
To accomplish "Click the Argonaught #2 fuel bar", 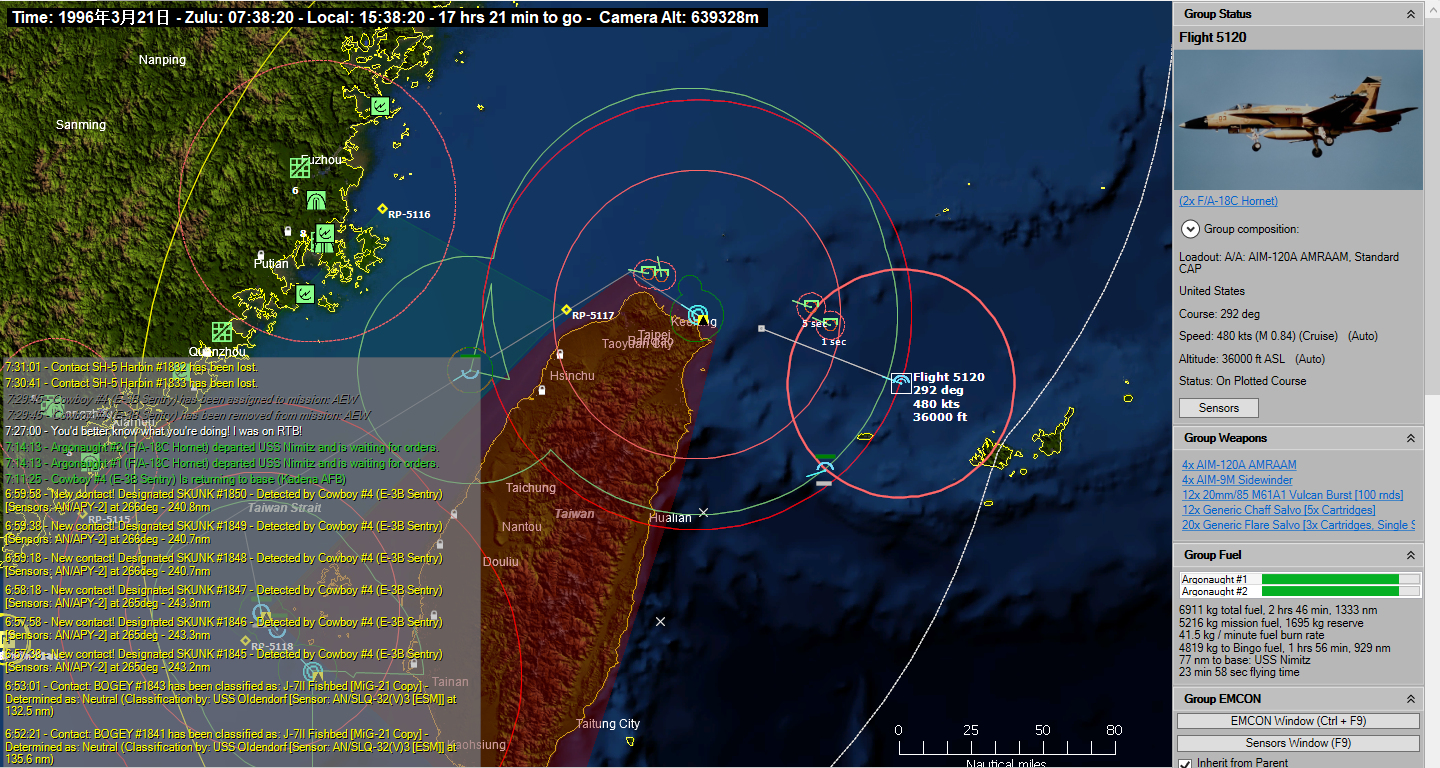I will 1340,591.
